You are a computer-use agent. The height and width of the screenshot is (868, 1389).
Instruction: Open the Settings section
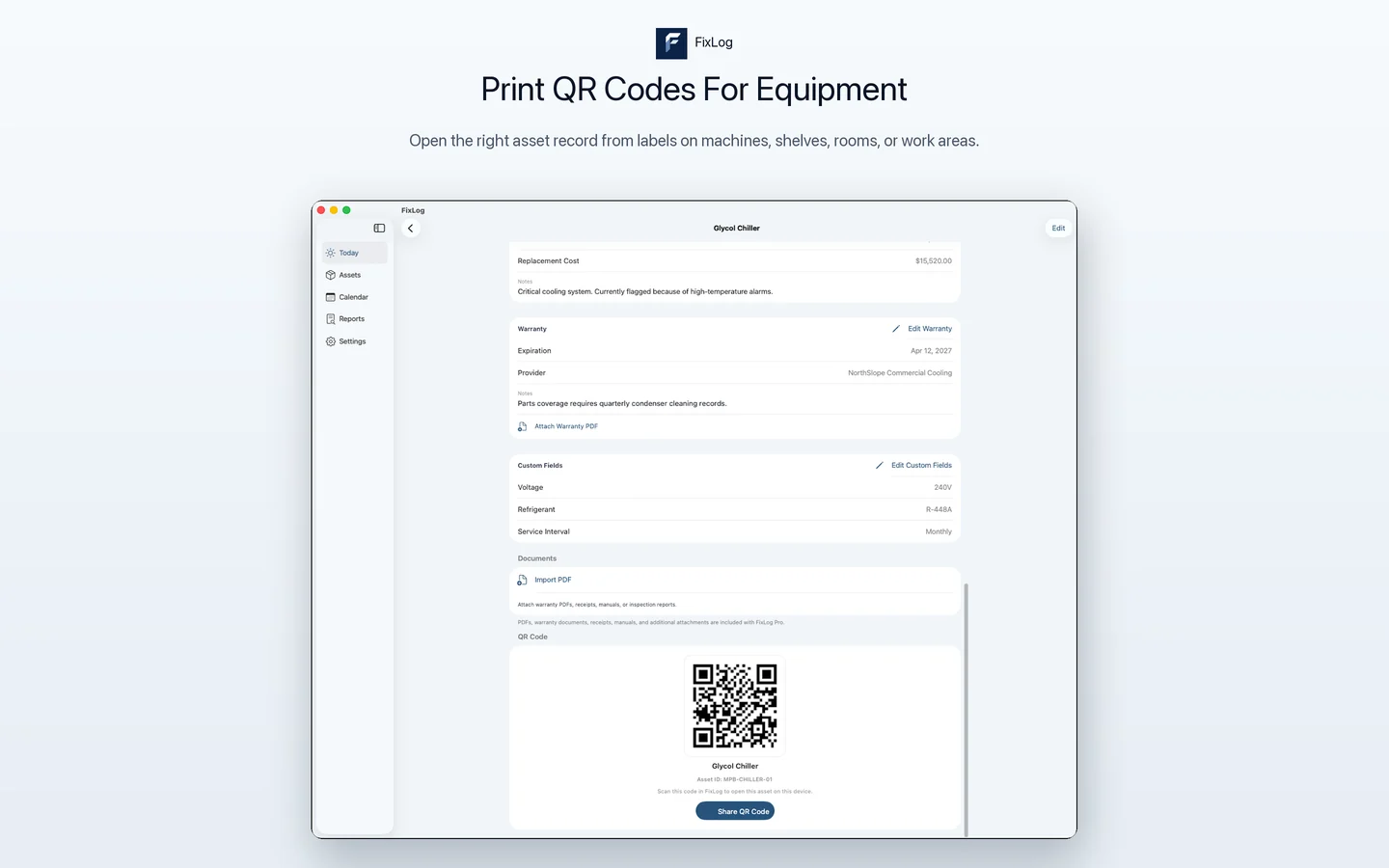tap(355, 341)
